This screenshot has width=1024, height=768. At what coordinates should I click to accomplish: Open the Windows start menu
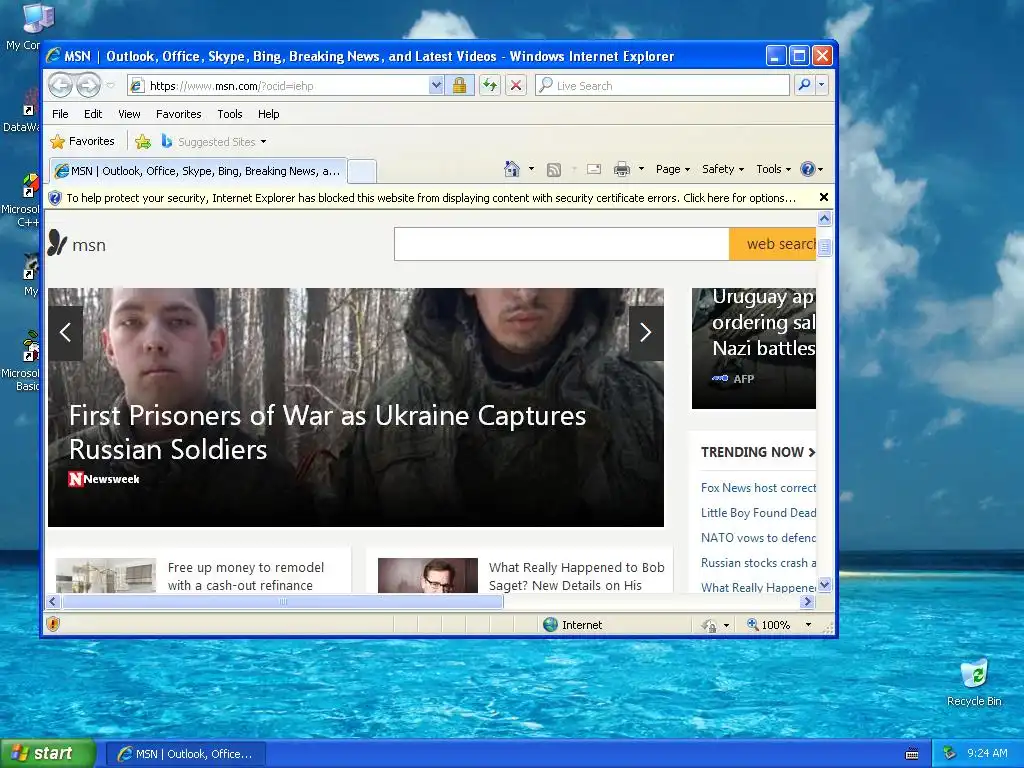click(47, 753)
